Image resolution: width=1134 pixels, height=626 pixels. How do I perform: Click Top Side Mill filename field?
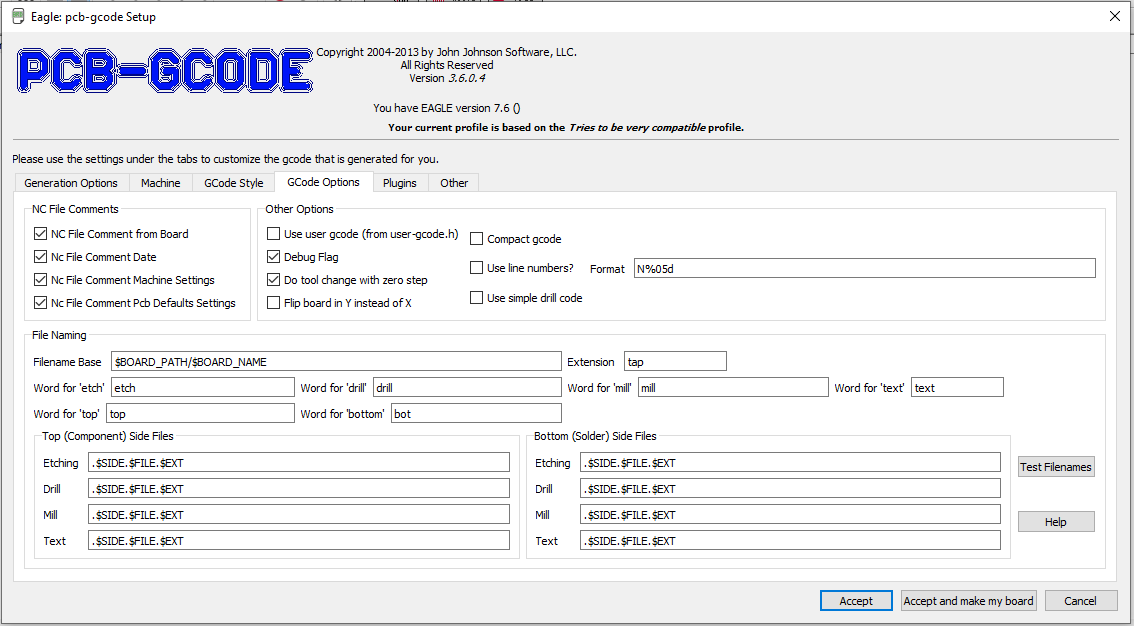(299, 515)
